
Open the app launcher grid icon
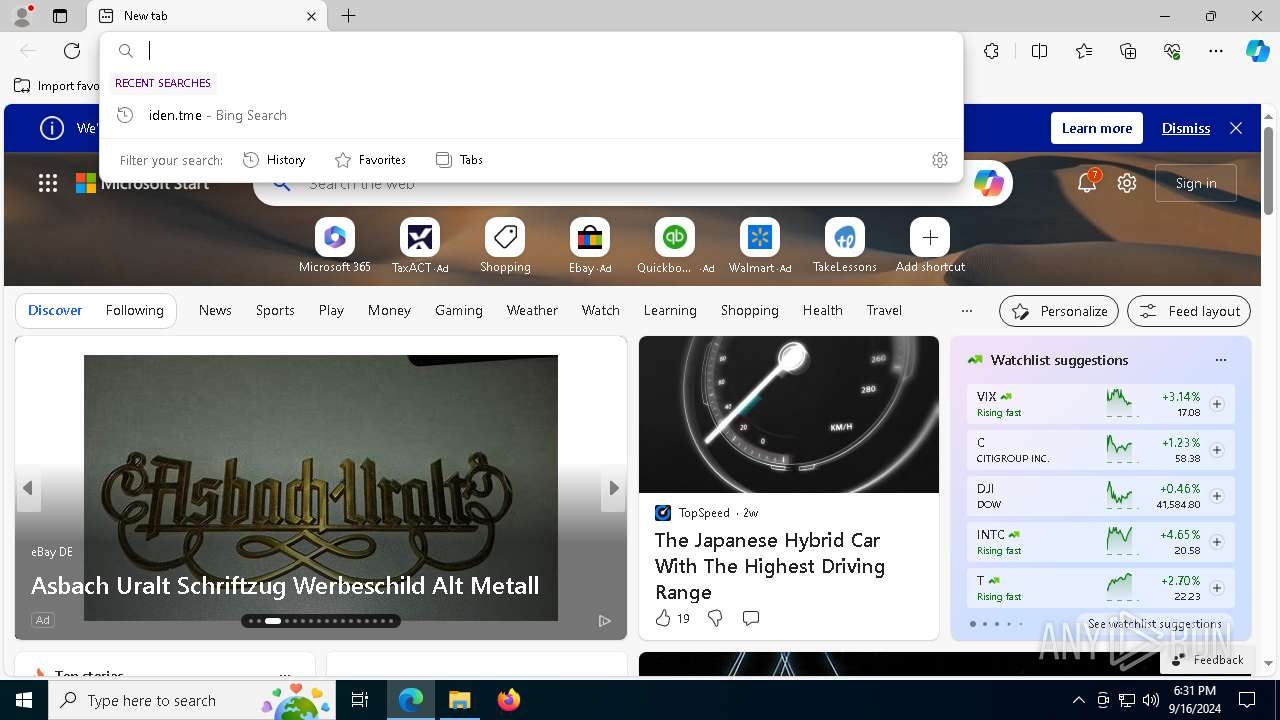coord(48,183)
